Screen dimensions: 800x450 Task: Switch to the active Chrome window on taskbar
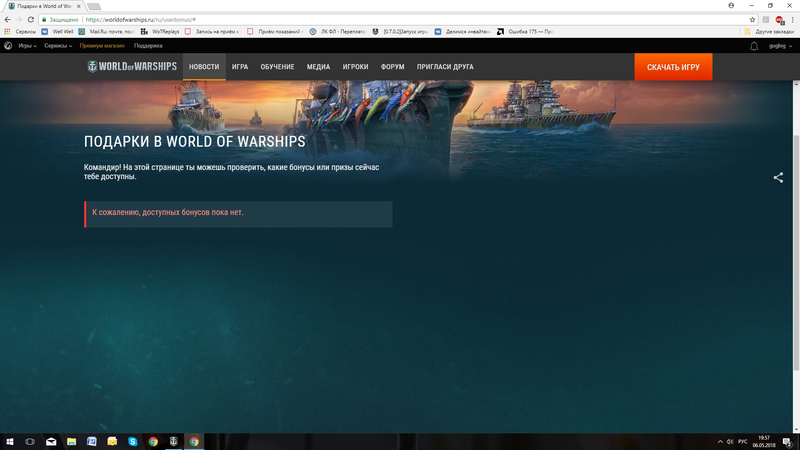pos(194,441)
